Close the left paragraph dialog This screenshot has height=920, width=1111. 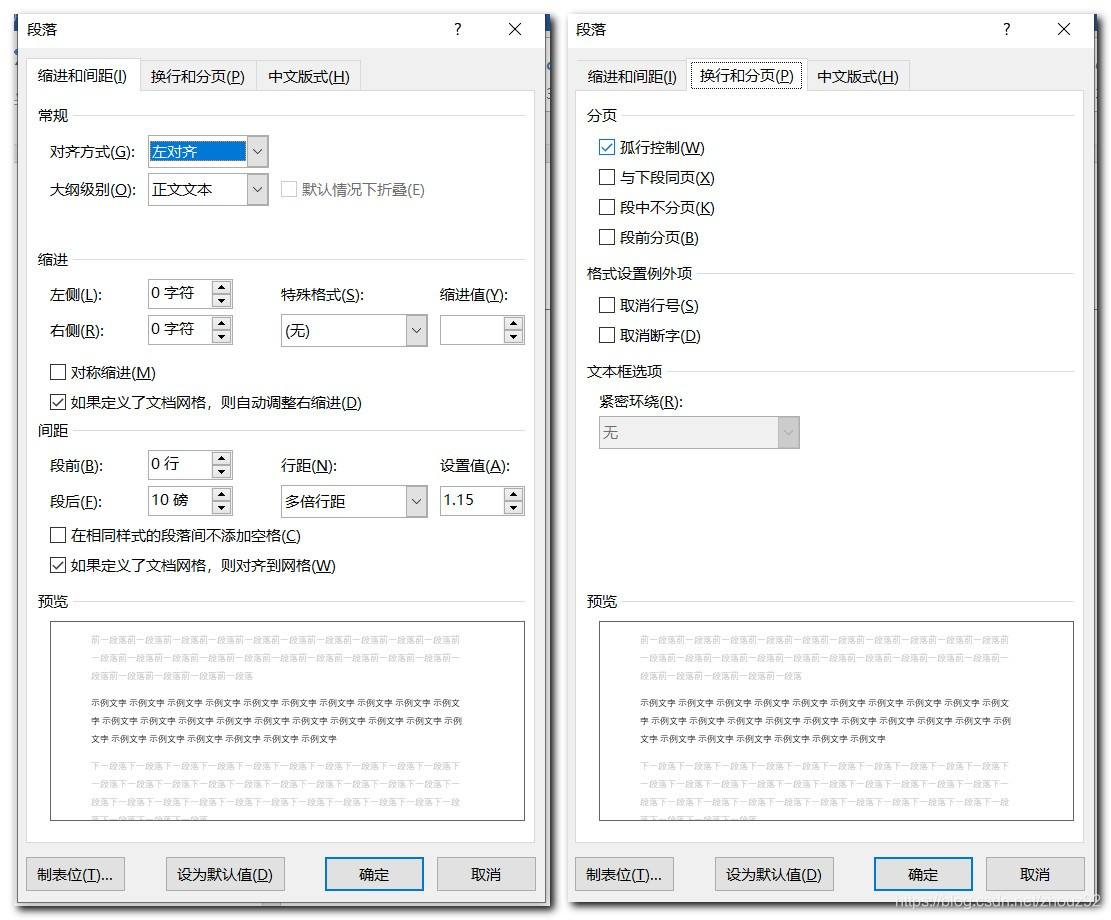click(x=515, y=29)
